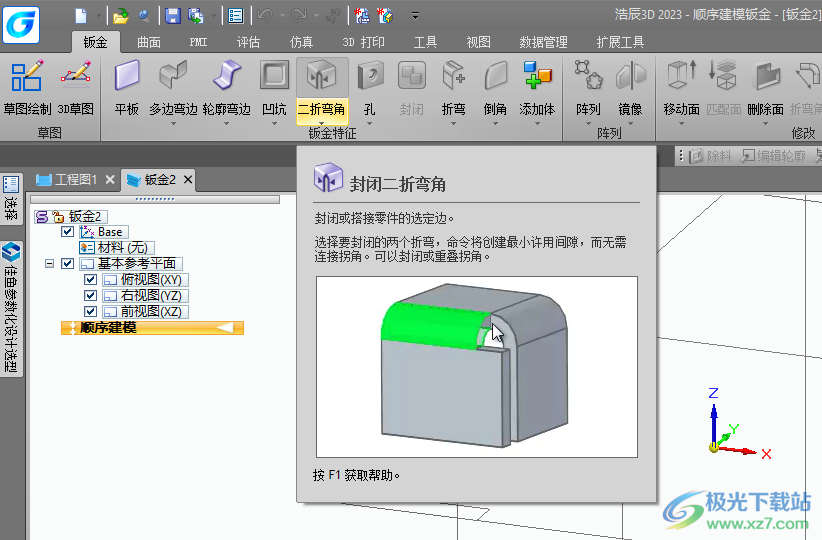Image resolution: width=822 pixels, height=540 pixels.
Task: Start the 3D草图 tool
Action: pos(75,88)
